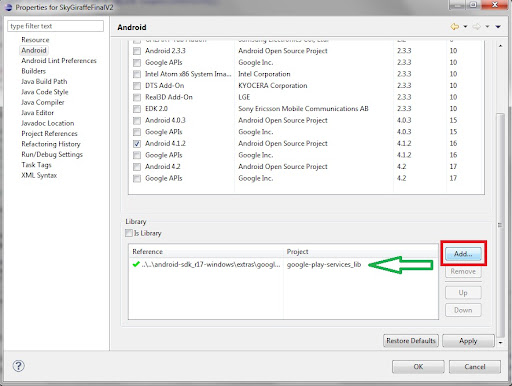Viewport: 512px width, 386px height.
Task: Select Resource in the properties tree
Action: click(x=35, y=40)
